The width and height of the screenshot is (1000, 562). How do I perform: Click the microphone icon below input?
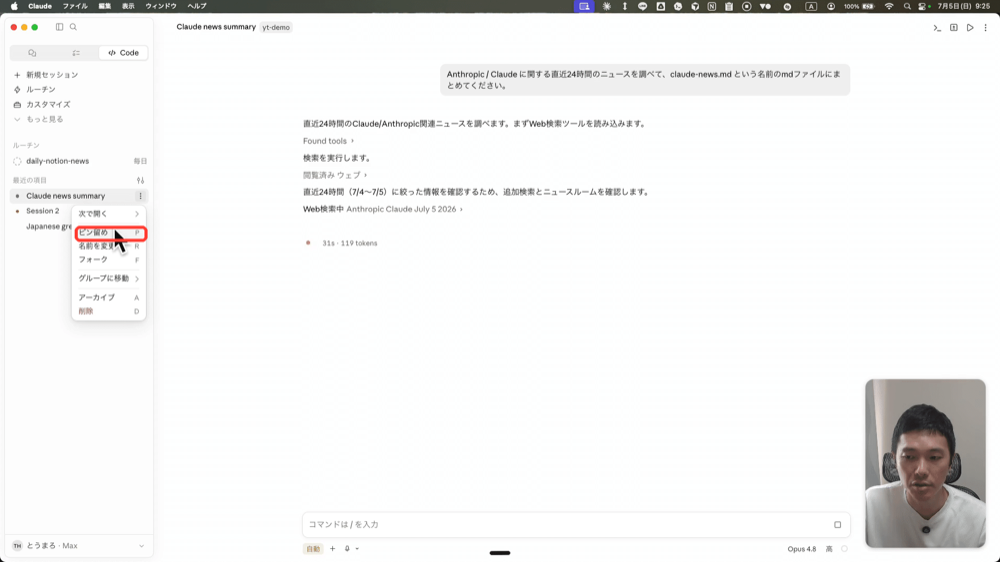coord(347,549)
